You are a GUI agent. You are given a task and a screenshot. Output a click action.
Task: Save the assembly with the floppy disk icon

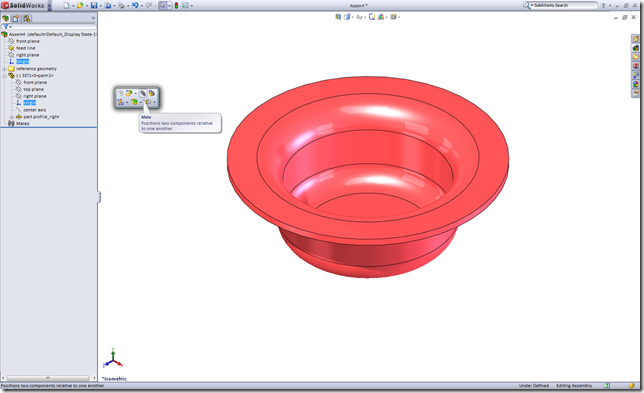pos(94,5)
